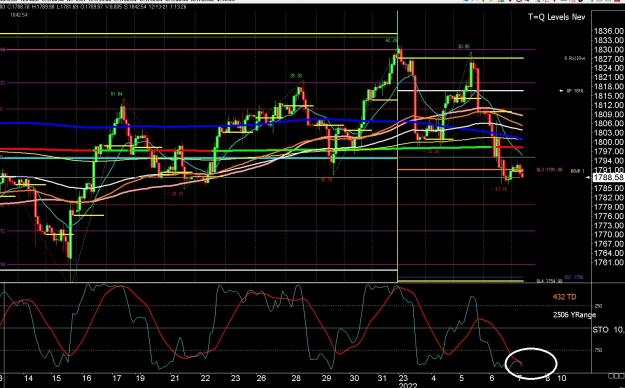Click the 1761.00 price axis label
This screenshot has height=388, width=625.
[609, 262]
